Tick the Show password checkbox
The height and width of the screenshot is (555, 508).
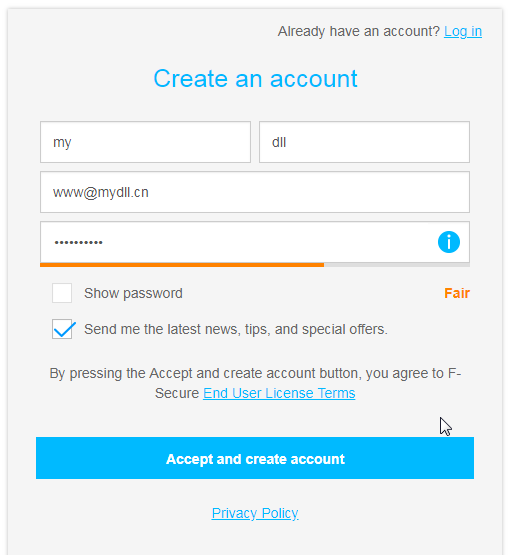click(x=62, y=293)
